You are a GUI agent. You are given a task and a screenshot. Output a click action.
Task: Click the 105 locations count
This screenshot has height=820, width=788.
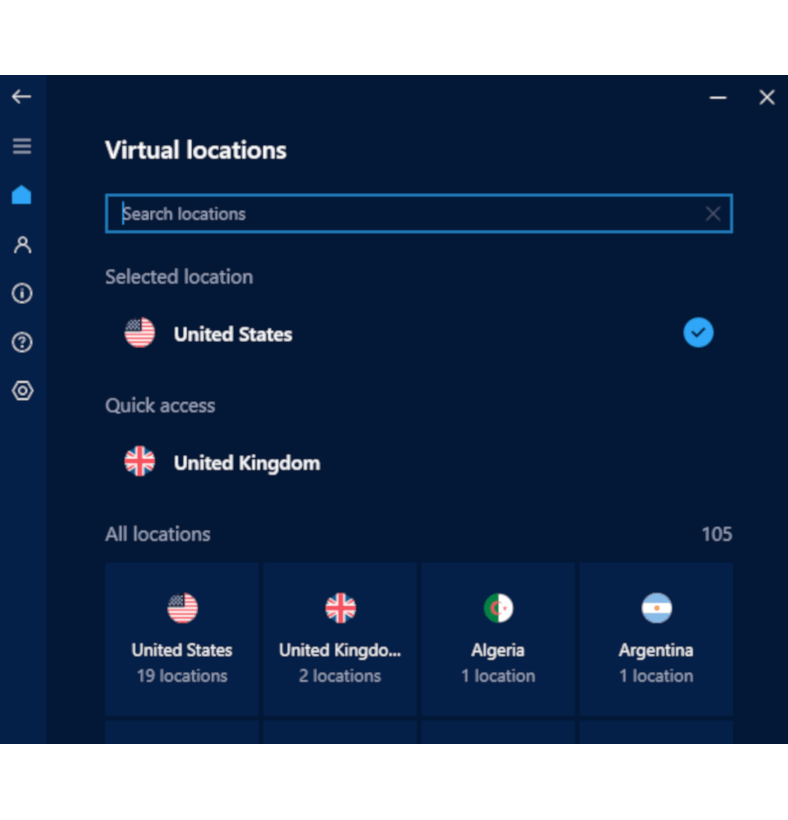(x=716, y=534)
